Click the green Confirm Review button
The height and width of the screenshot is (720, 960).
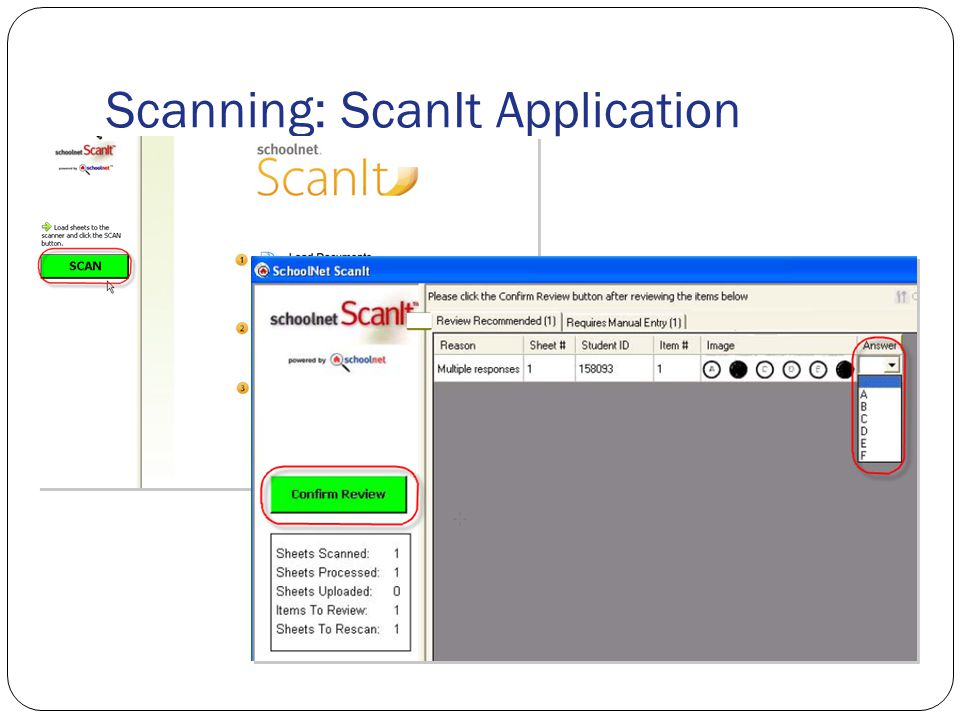pos(339,494)
